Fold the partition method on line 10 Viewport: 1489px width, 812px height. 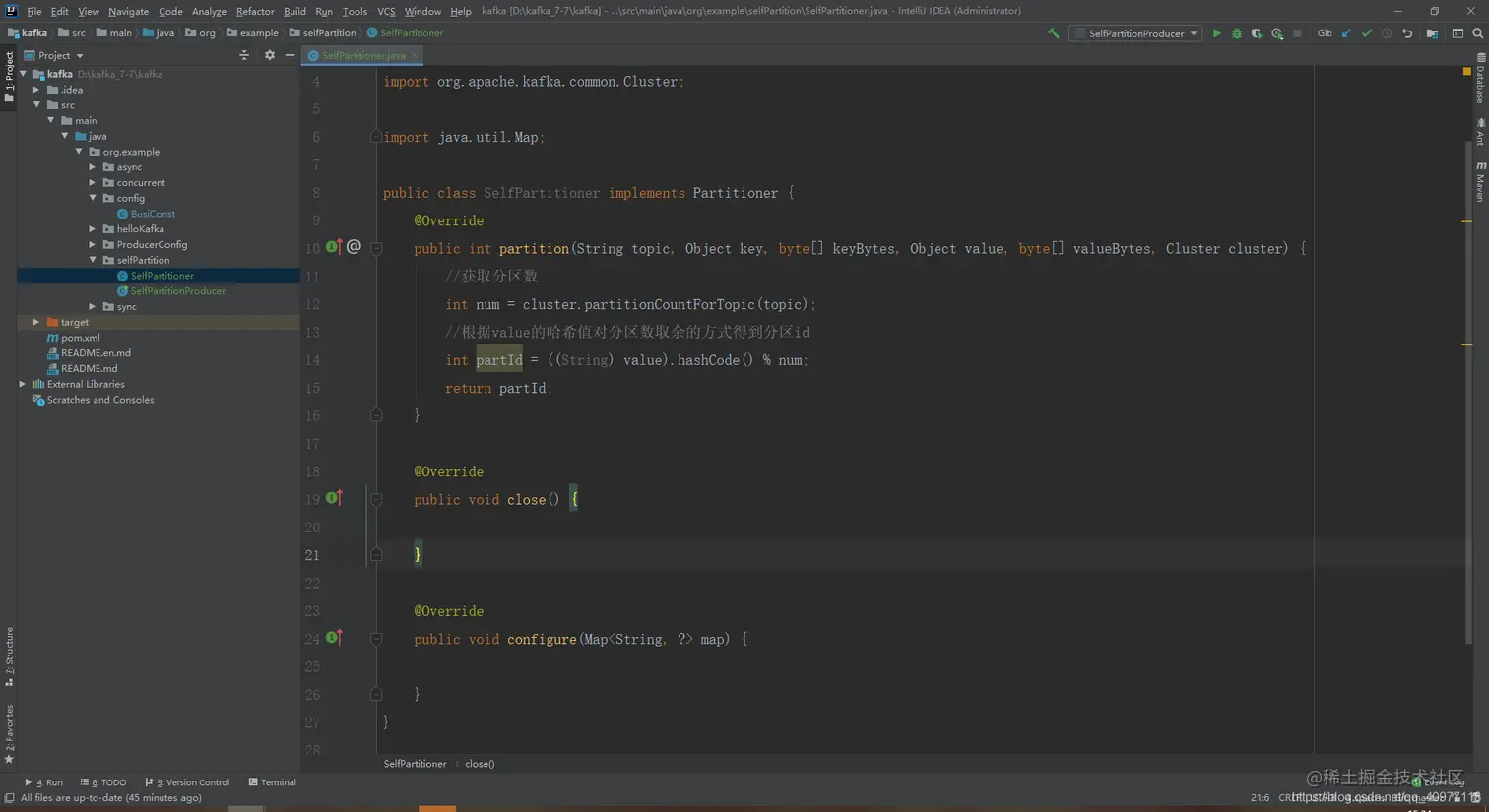click(376, 248)
